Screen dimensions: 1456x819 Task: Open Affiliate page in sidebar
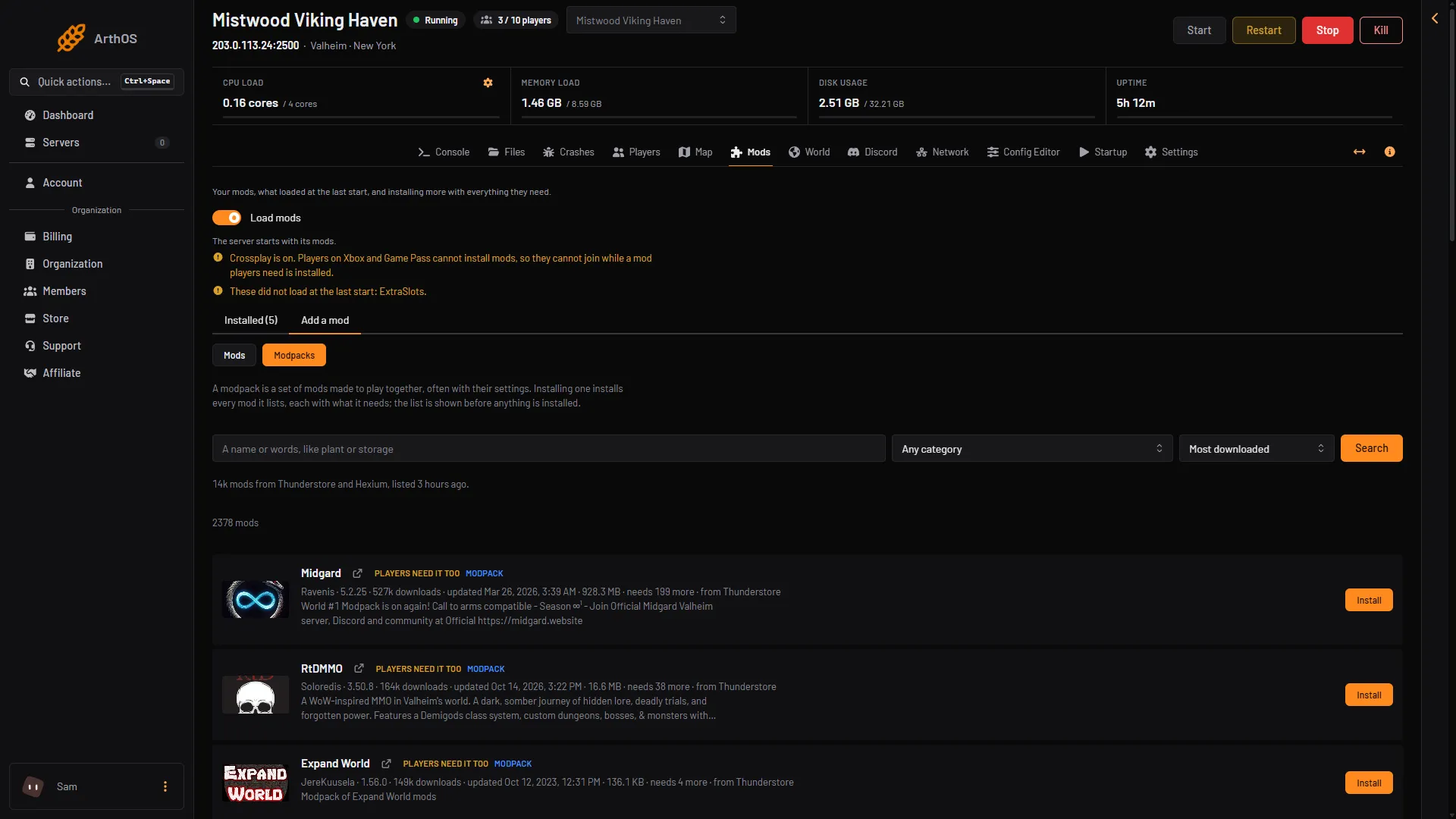(96, 373)
